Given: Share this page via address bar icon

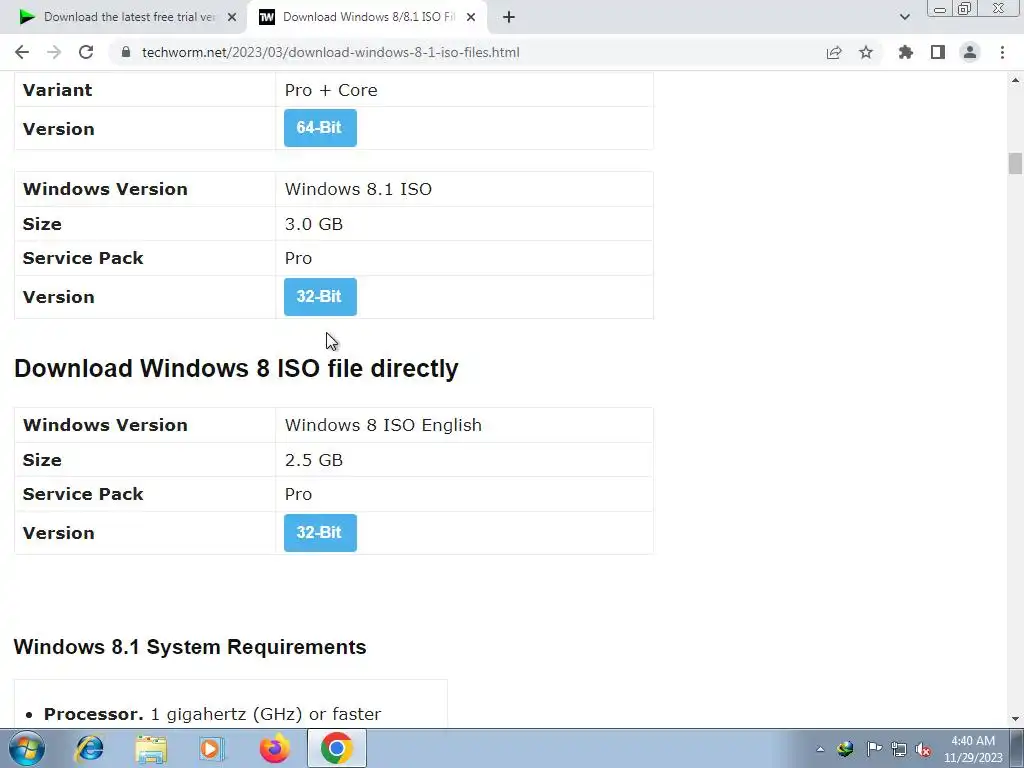Looking at the screenshot, I should pos(834,52).
